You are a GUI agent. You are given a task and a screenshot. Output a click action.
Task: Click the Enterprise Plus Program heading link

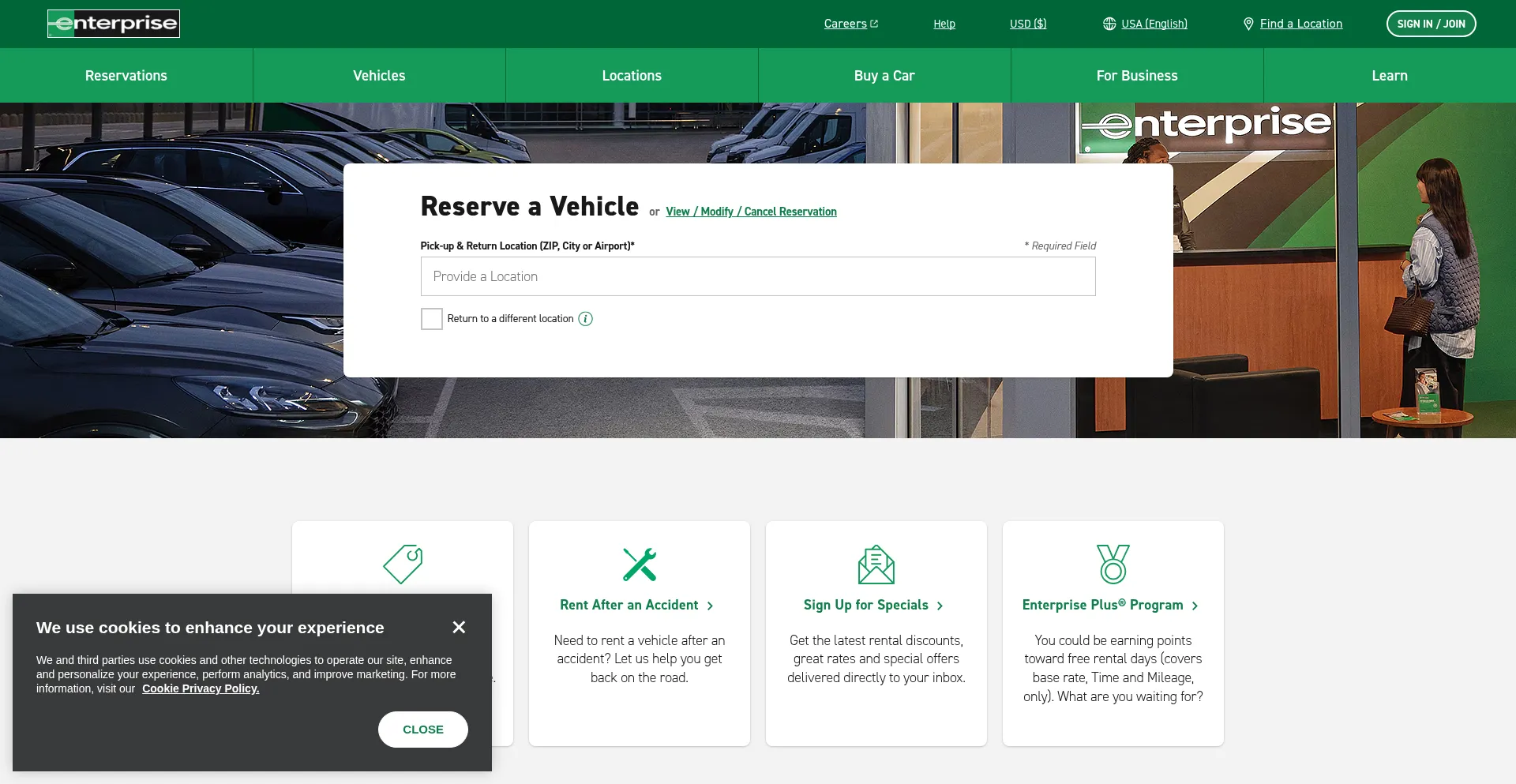1102,605
